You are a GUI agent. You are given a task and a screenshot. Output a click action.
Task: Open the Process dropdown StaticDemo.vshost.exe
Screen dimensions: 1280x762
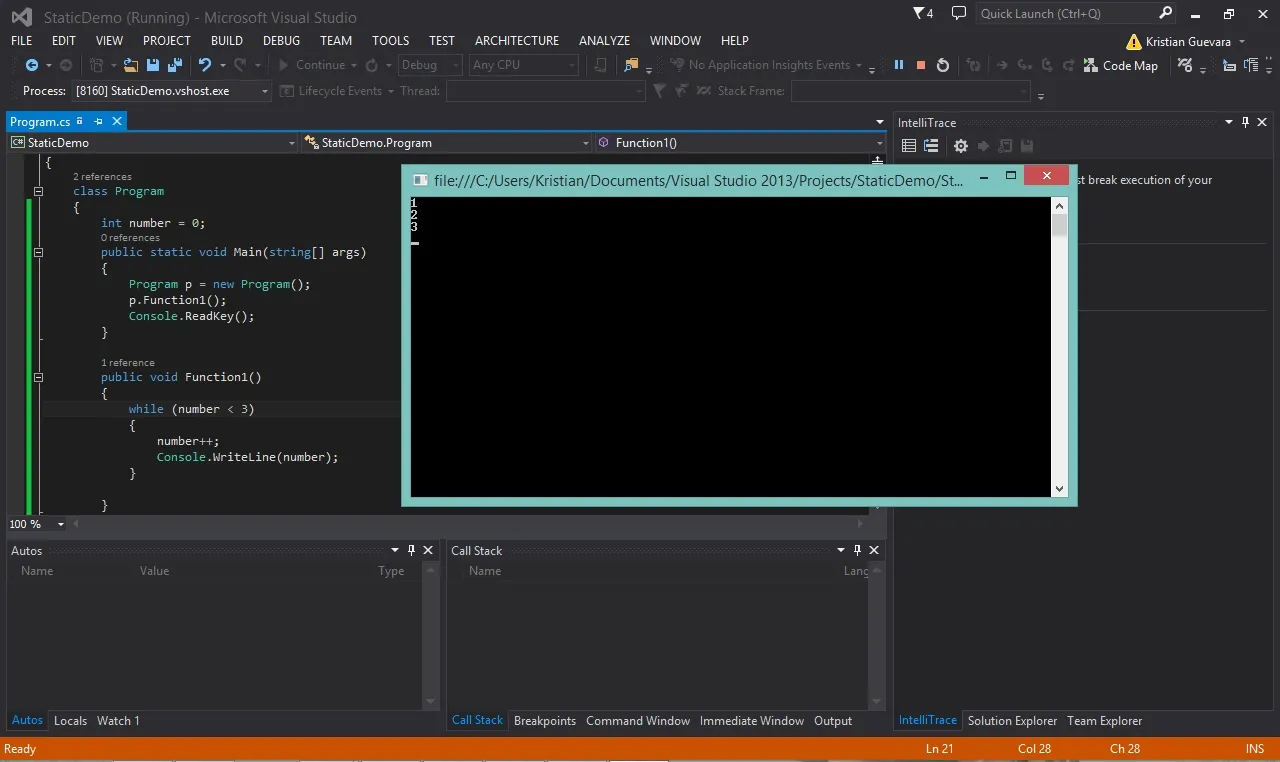click(x=171, y=91)
